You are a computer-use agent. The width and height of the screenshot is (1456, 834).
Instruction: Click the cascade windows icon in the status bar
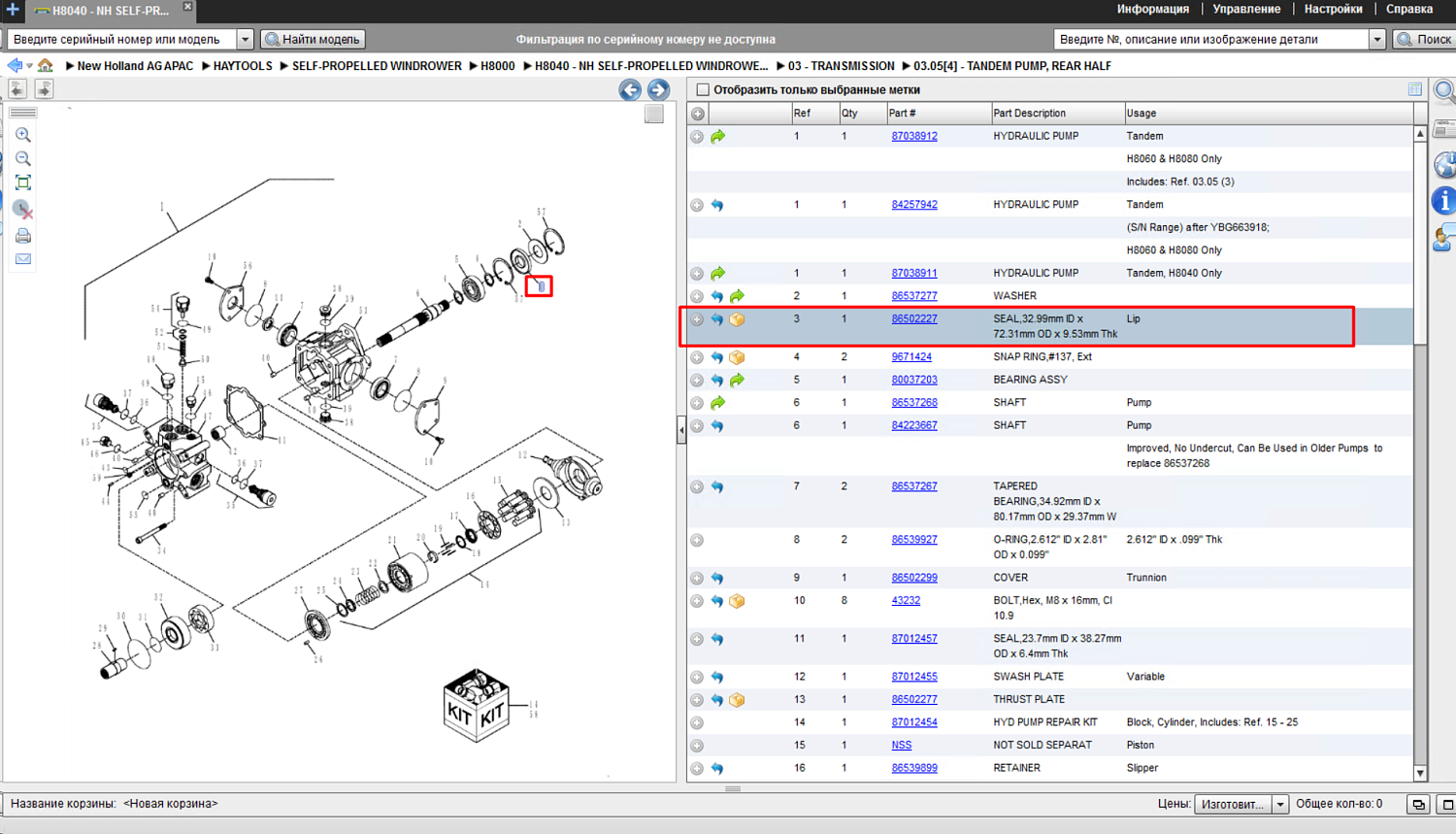click(x=1418, y=804)
